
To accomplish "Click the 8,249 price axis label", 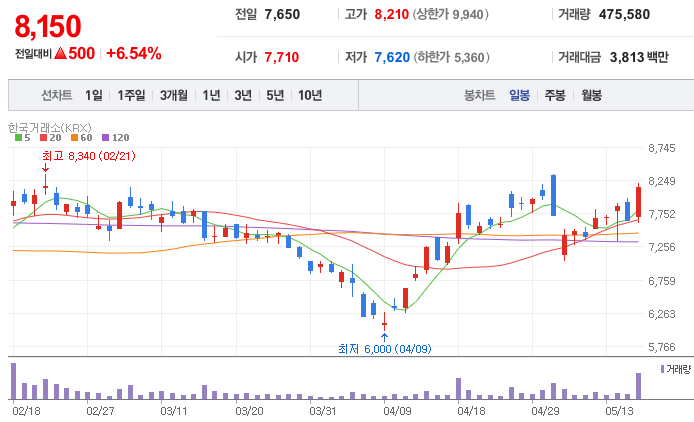I will coord(662,181).
